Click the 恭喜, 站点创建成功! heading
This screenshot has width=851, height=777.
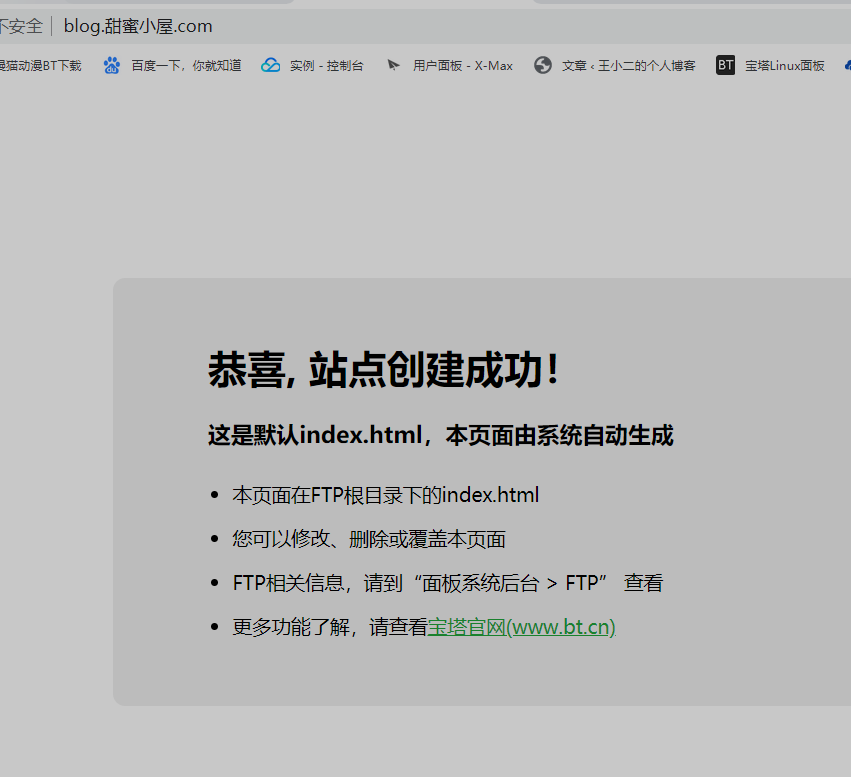[x=383, y=370]
